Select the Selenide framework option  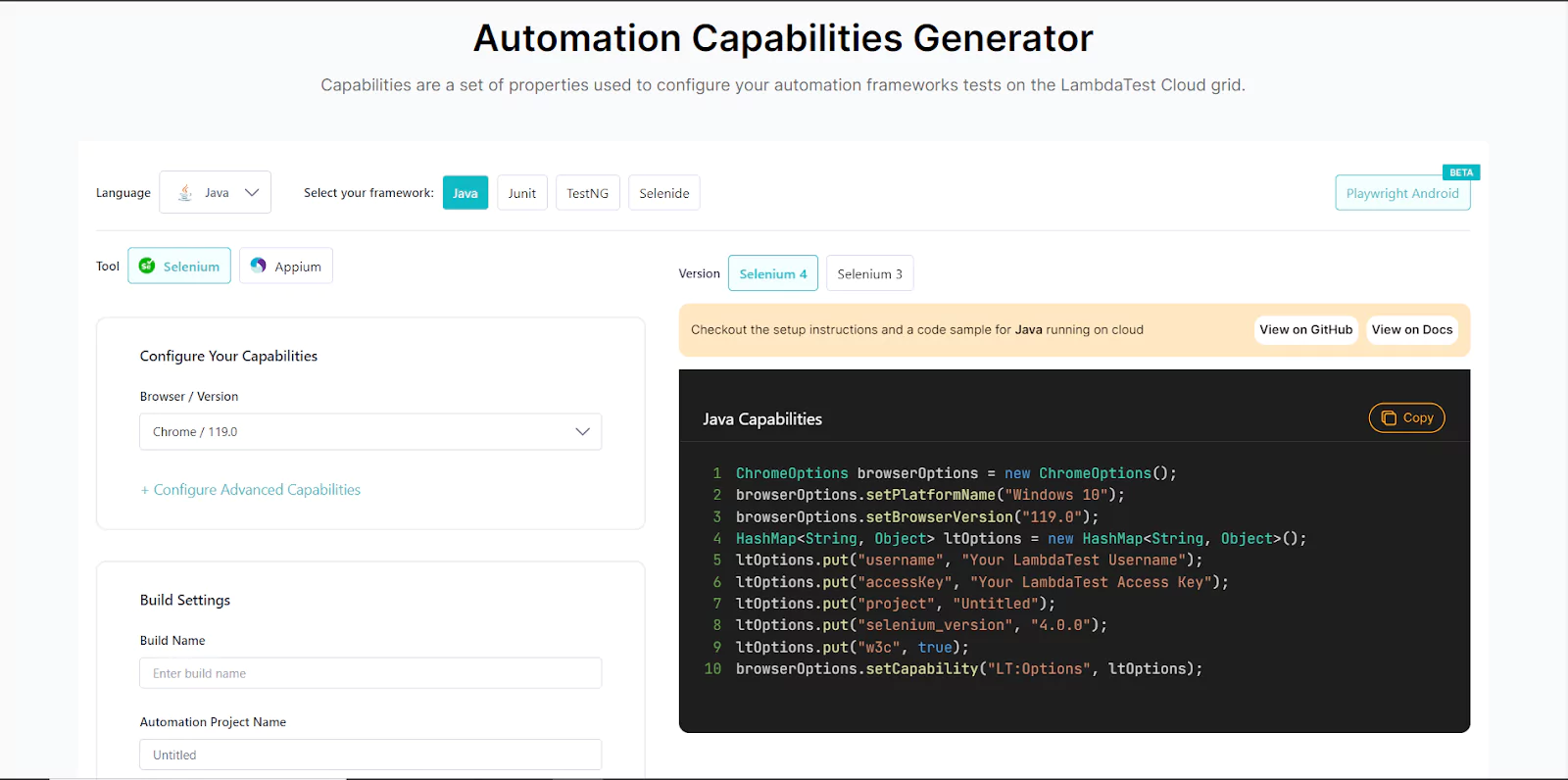point(664,193)
